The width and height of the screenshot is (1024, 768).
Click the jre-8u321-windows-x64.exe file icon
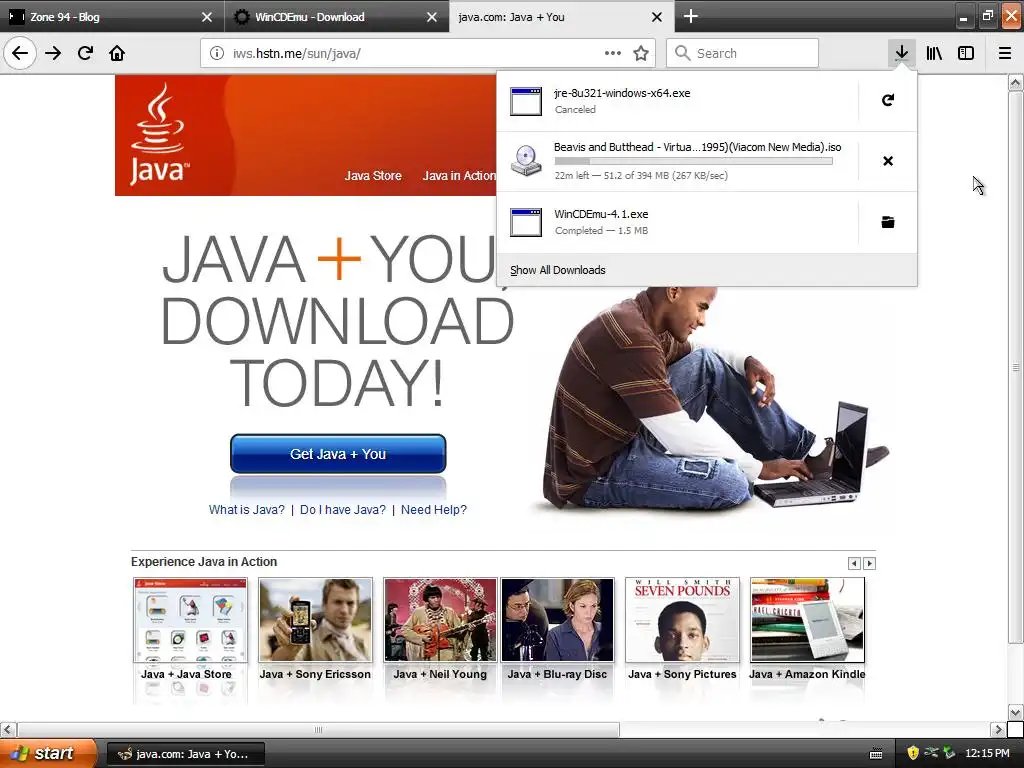tap(526, 101)
